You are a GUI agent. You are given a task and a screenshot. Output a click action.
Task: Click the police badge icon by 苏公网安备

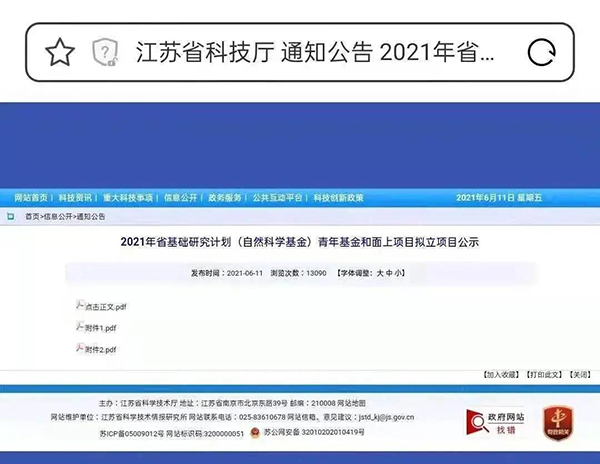(x=254, y=433)
